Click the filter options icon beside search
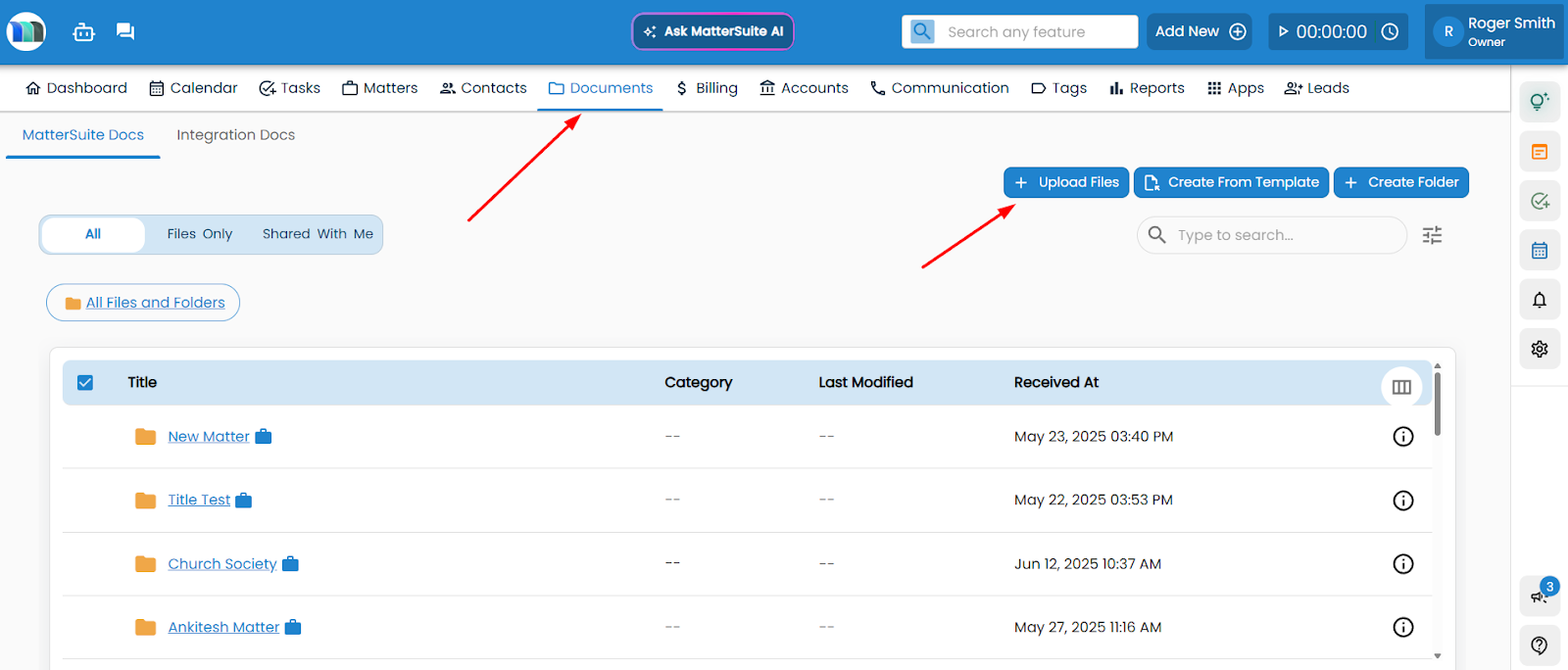The width and height of the screenshot is (1568, 670). click(1432, 235)
